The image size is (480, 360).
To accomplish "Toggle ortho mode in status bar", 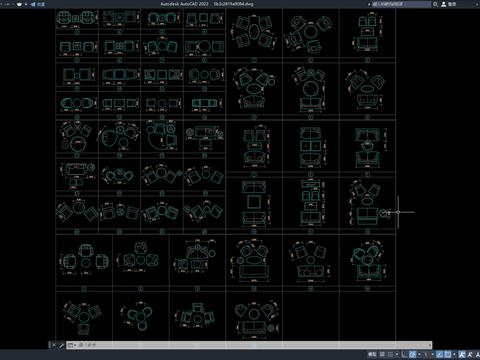I will (x=404, y=354).
